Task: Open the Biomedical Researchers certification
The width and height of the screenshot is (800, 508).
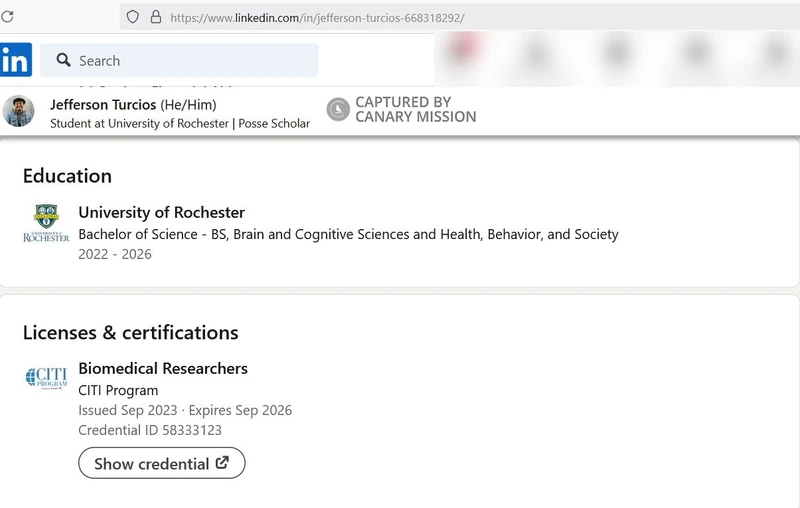Action: pos(163,368)
